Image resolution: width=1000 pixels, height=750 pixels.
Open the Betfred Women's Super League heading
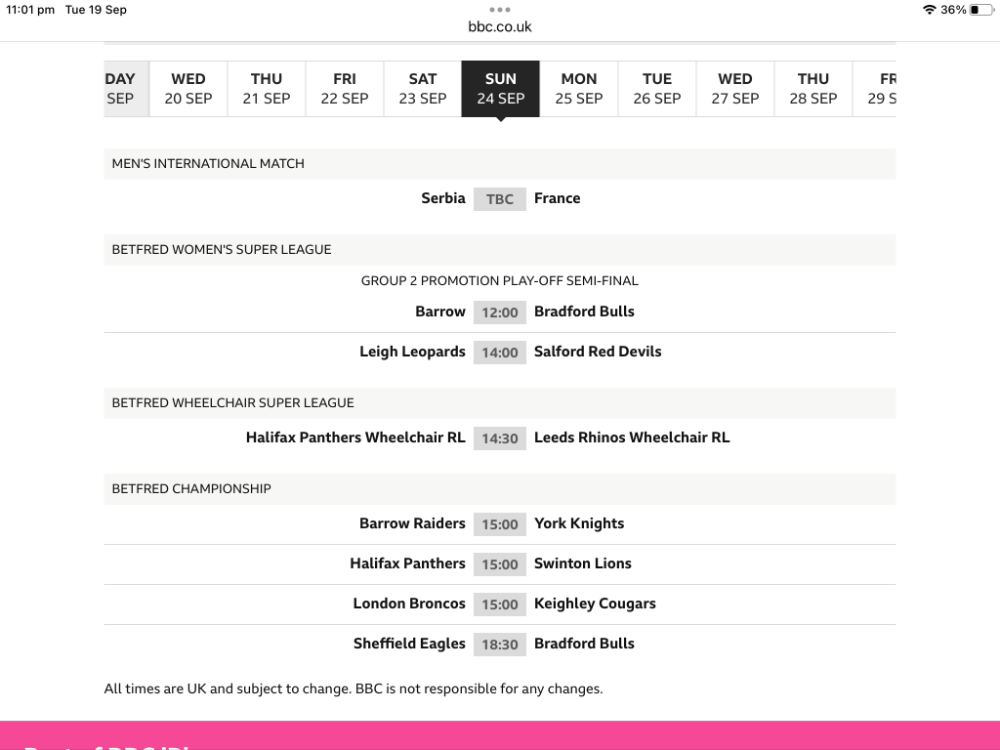500,250
